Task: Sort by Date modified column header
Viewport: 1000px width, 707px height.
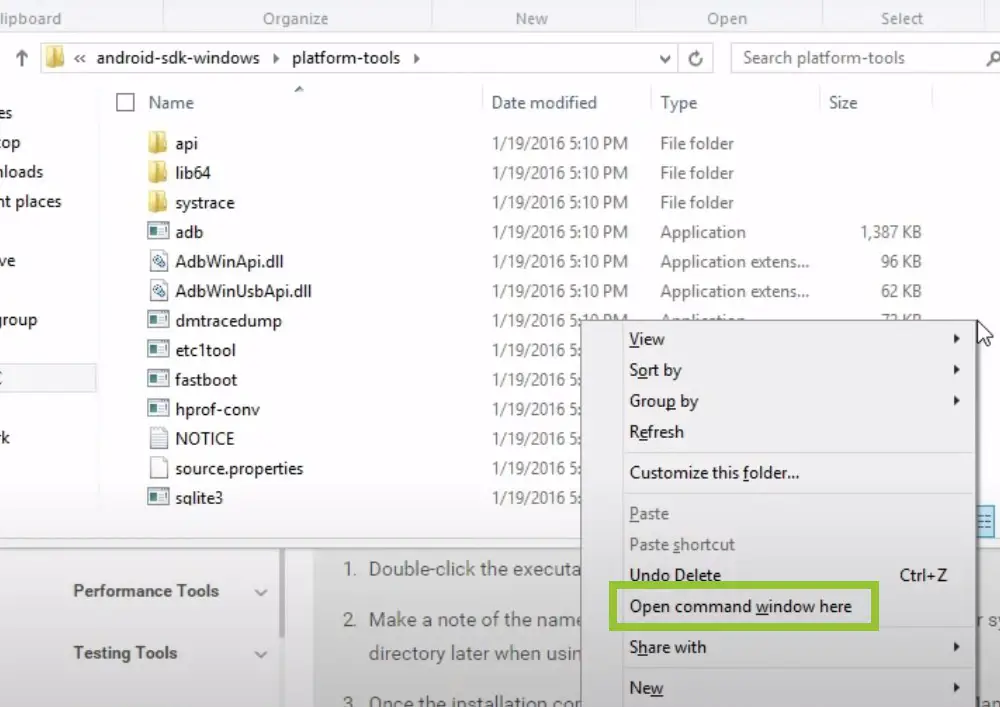Action: point(544,103)
